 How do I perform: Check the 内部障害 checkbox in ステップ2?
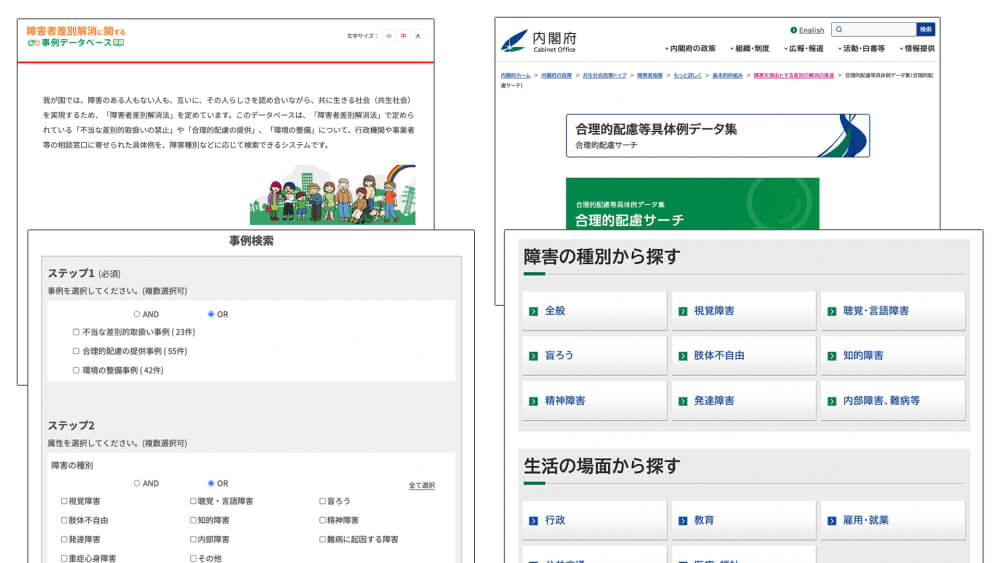point(193,540)
